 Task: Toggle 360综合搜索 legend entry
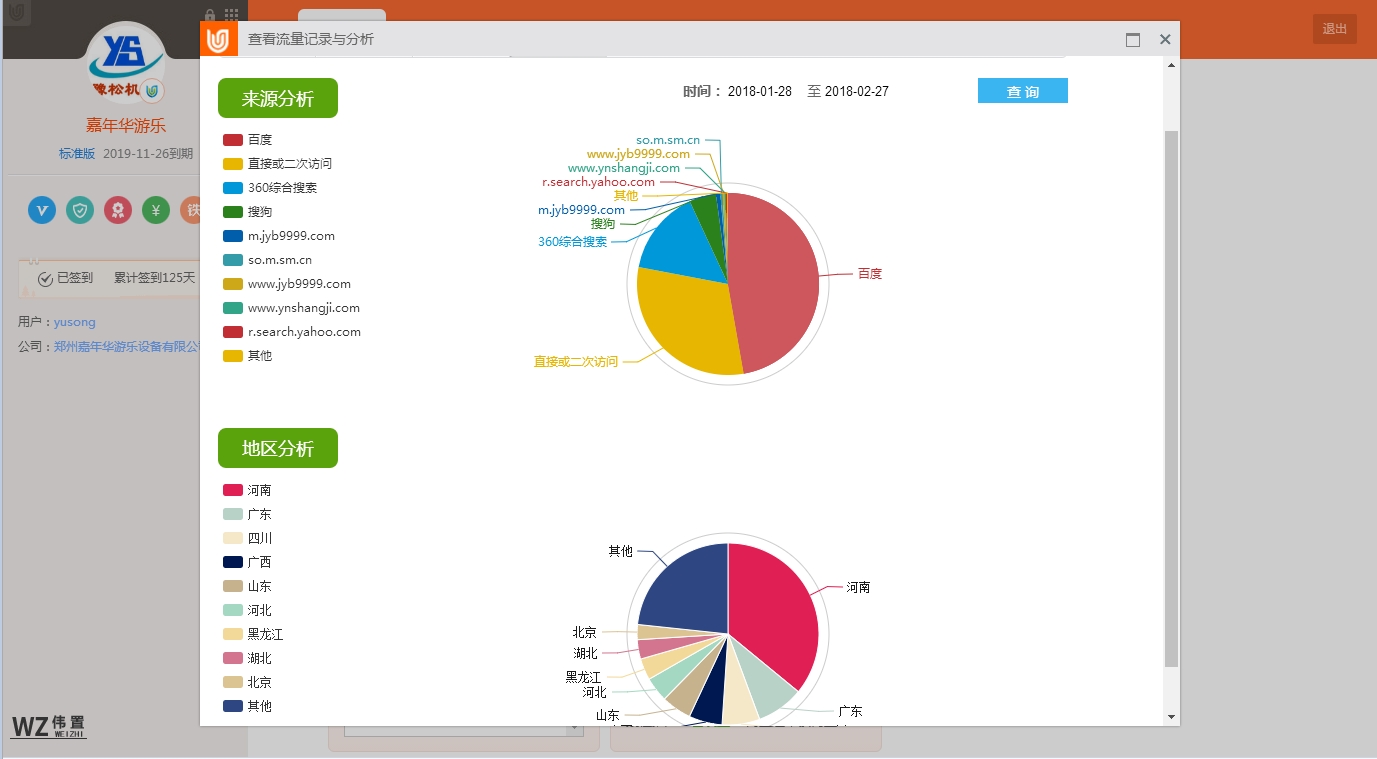(x=270, y=188)
